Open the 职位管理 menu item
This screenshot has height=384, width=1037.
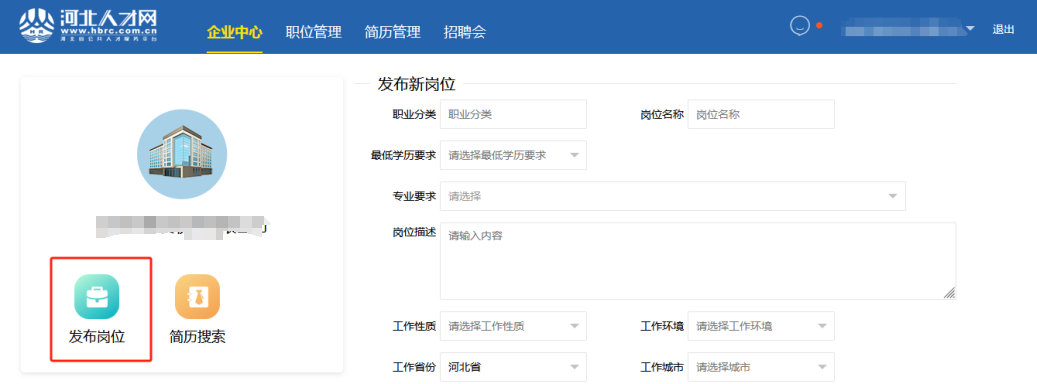313,32
